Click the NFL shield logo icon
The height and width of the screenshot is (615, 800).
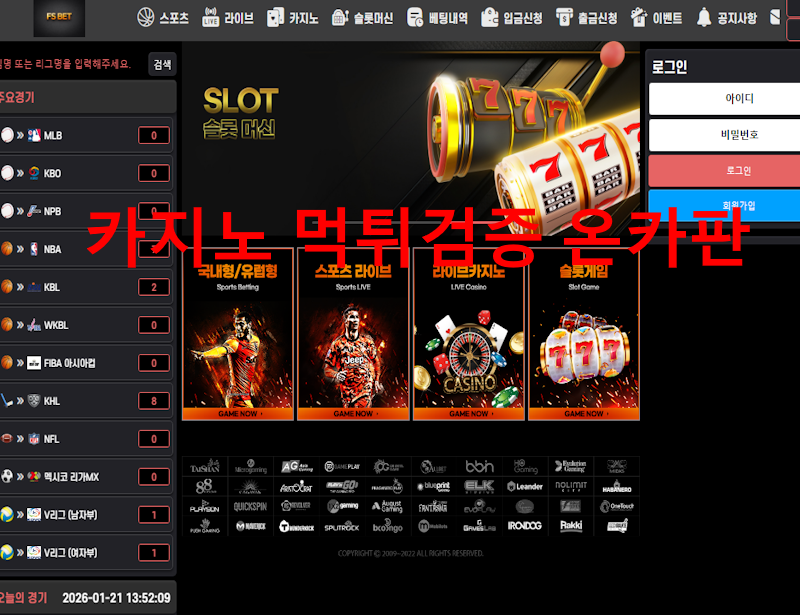pyautogui.click(x=34, y=438)
